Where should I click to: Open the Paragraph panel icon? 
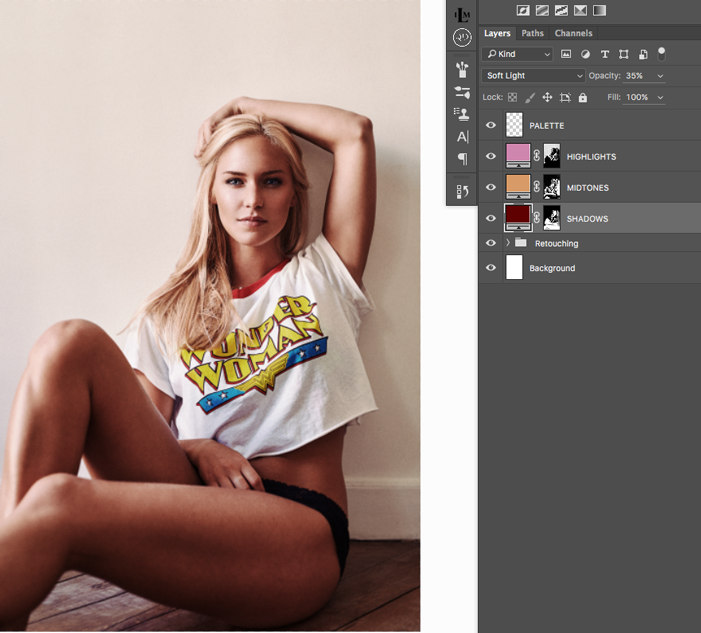coord(462,158)
